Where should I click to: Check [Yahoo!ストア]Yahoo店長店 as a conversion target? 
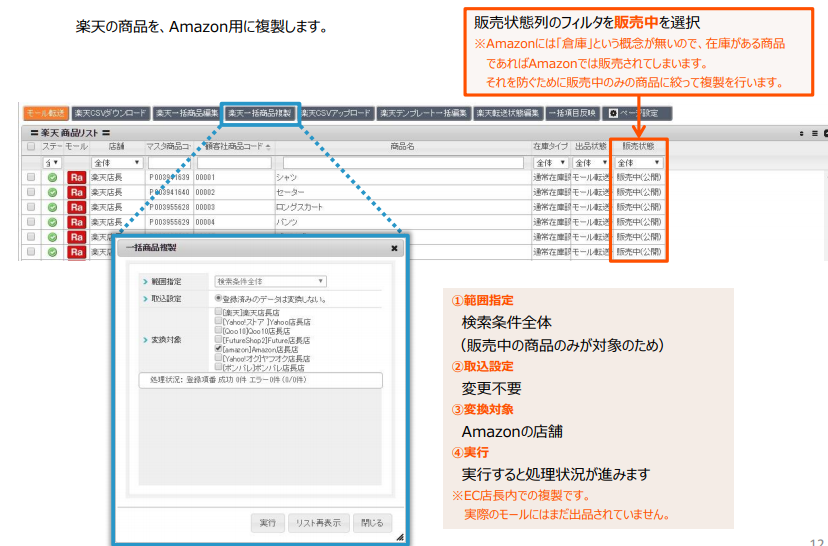[218, 321]
